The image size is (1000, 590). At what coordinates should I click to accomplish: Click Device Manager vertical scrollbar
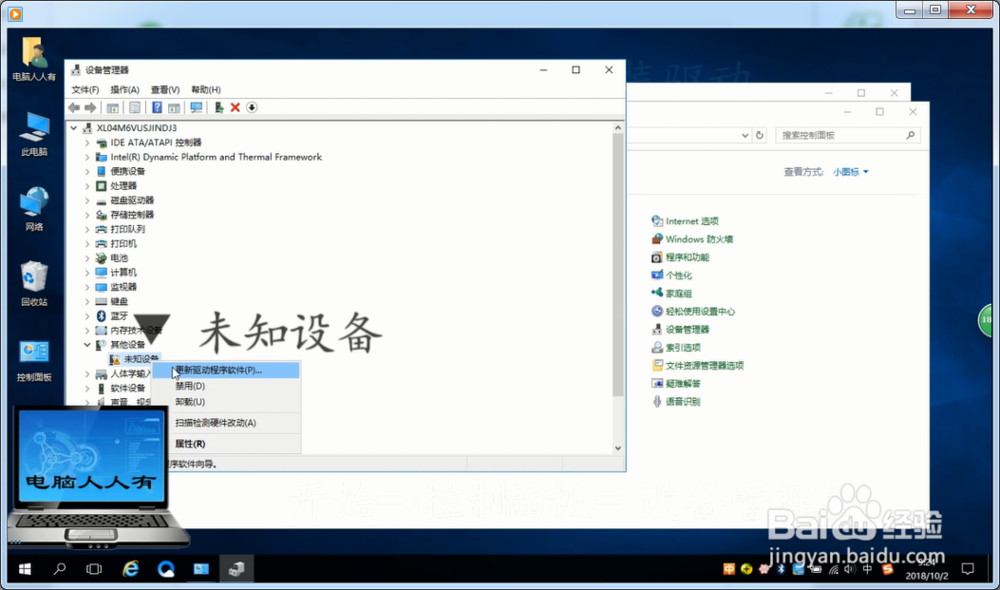[x=617, y=265]
